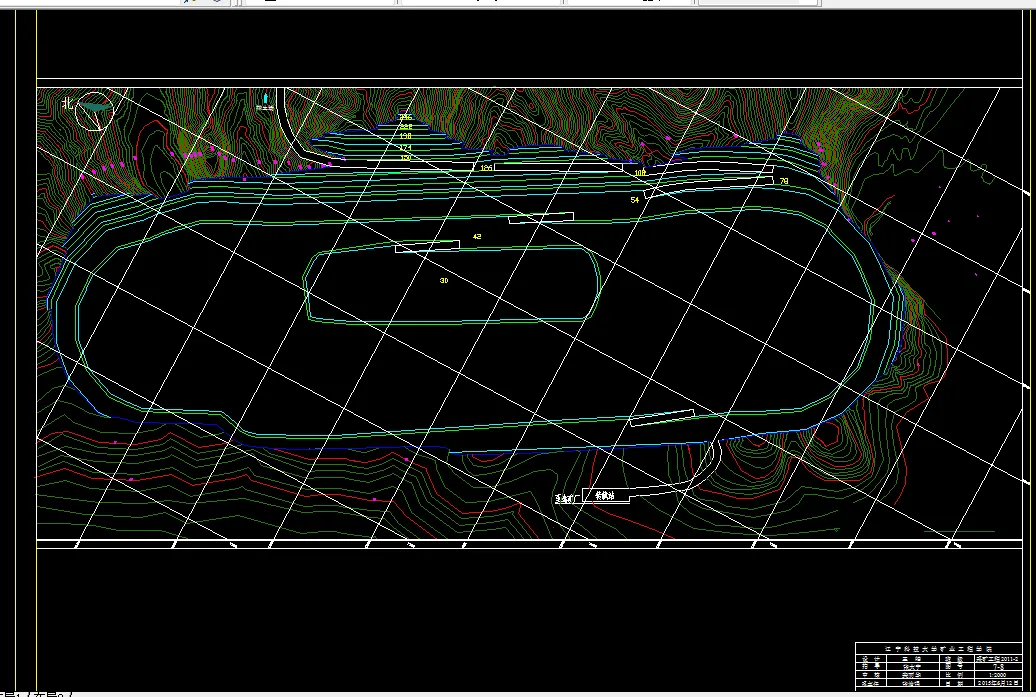Select the elevation label 78
Screen dimensions: 1036x697
coord(784,180)
